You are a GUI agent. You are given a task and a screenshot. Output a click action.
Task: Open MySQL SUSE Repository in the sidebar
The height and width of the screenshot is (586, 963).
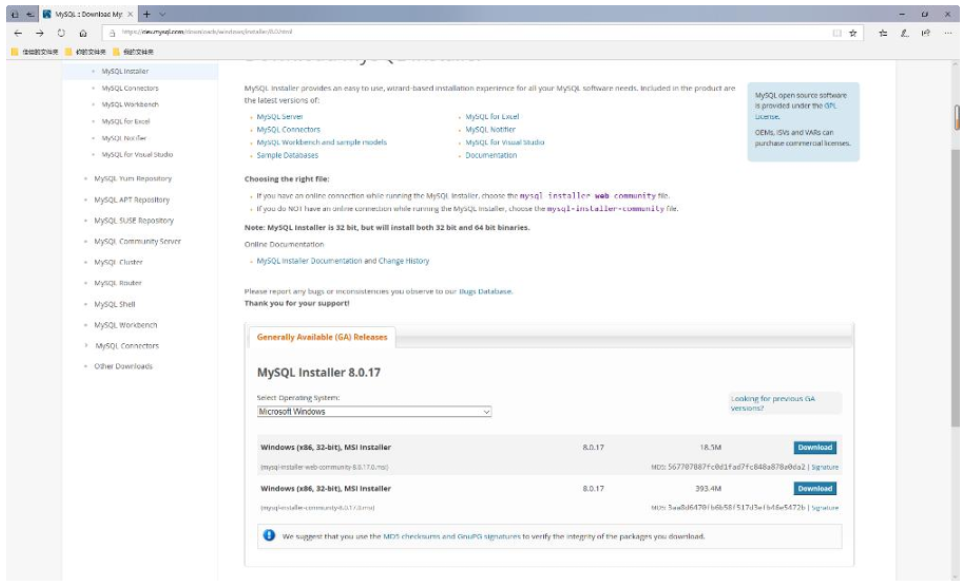134,221
